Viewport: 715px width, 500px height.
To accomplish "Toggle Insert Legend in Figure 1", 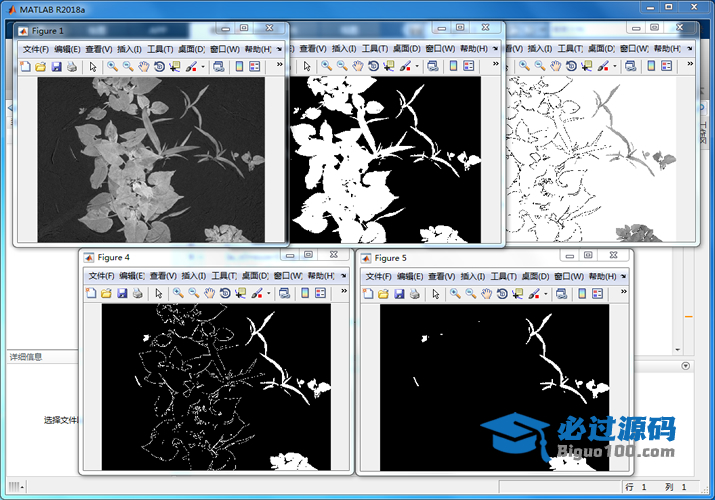I will [x=255, y=67].
